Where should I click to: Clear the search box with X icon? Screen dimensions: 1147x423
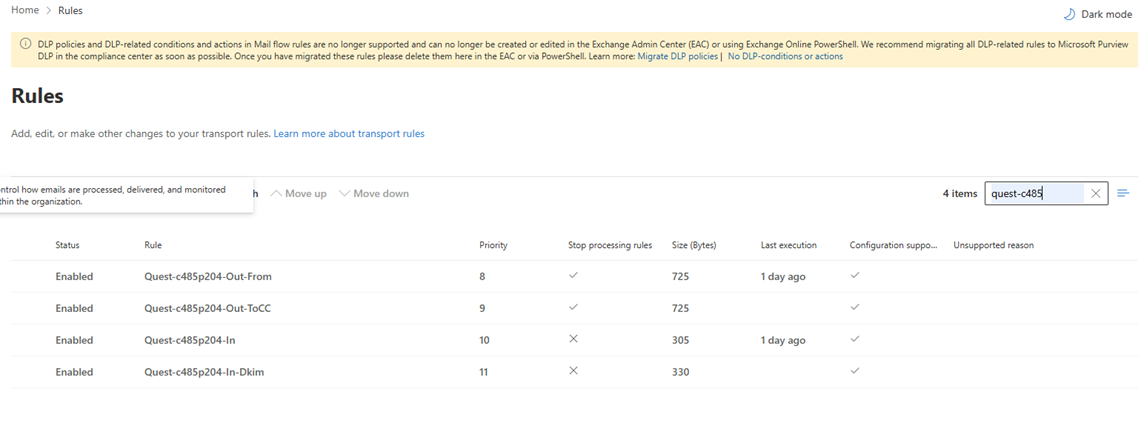coord(1096,194)
